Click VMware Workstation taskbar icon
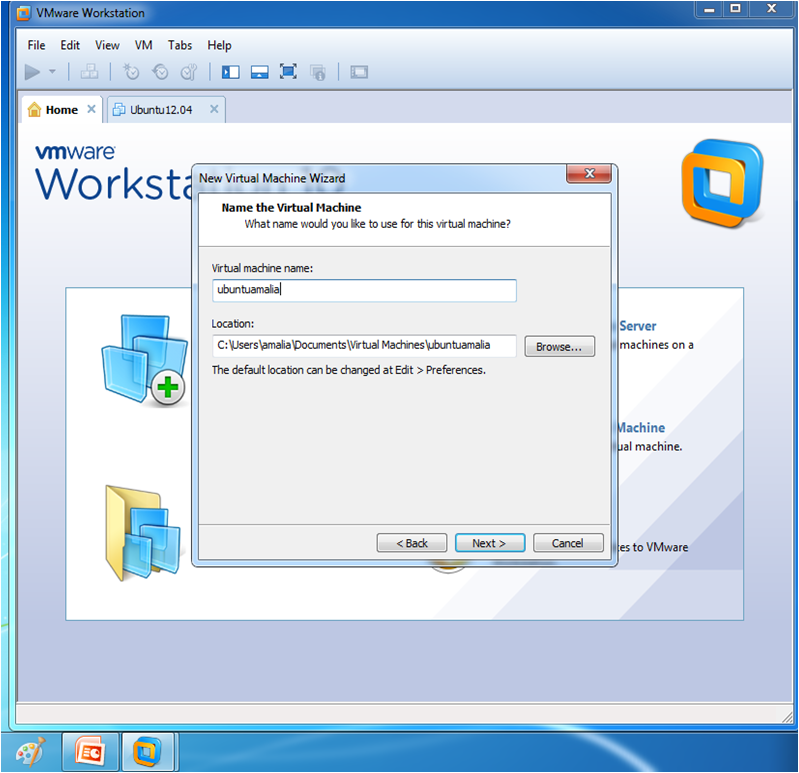This screenshot has height=773, width=799. point(148,752)
